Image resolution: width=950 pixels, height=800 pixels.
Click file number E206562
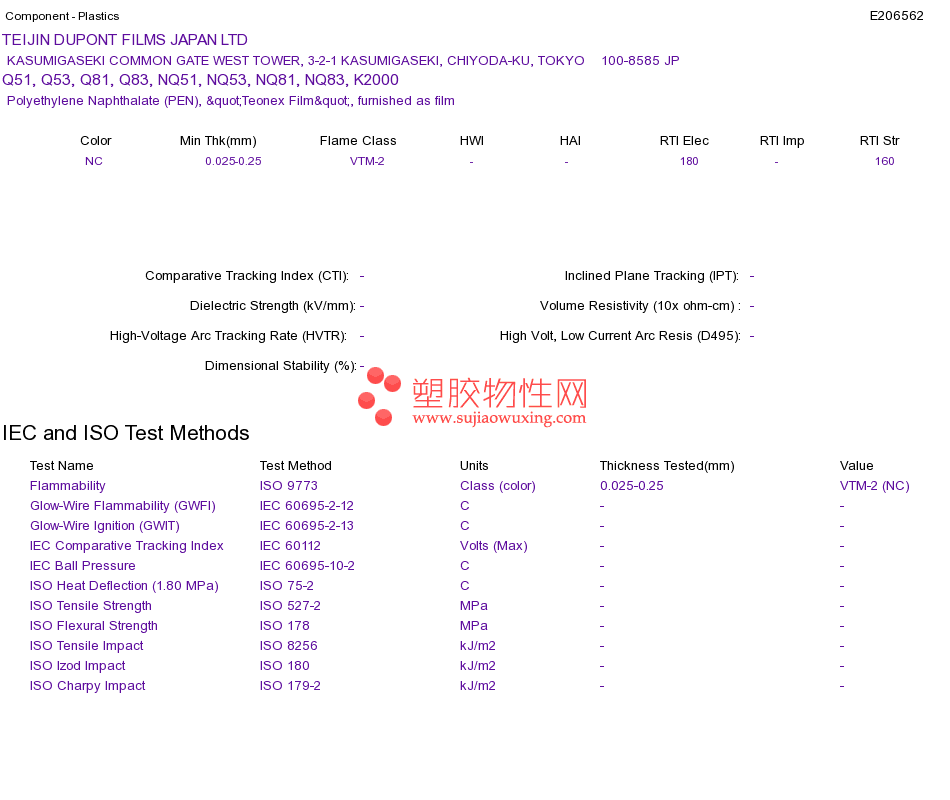tap(897, 16)
